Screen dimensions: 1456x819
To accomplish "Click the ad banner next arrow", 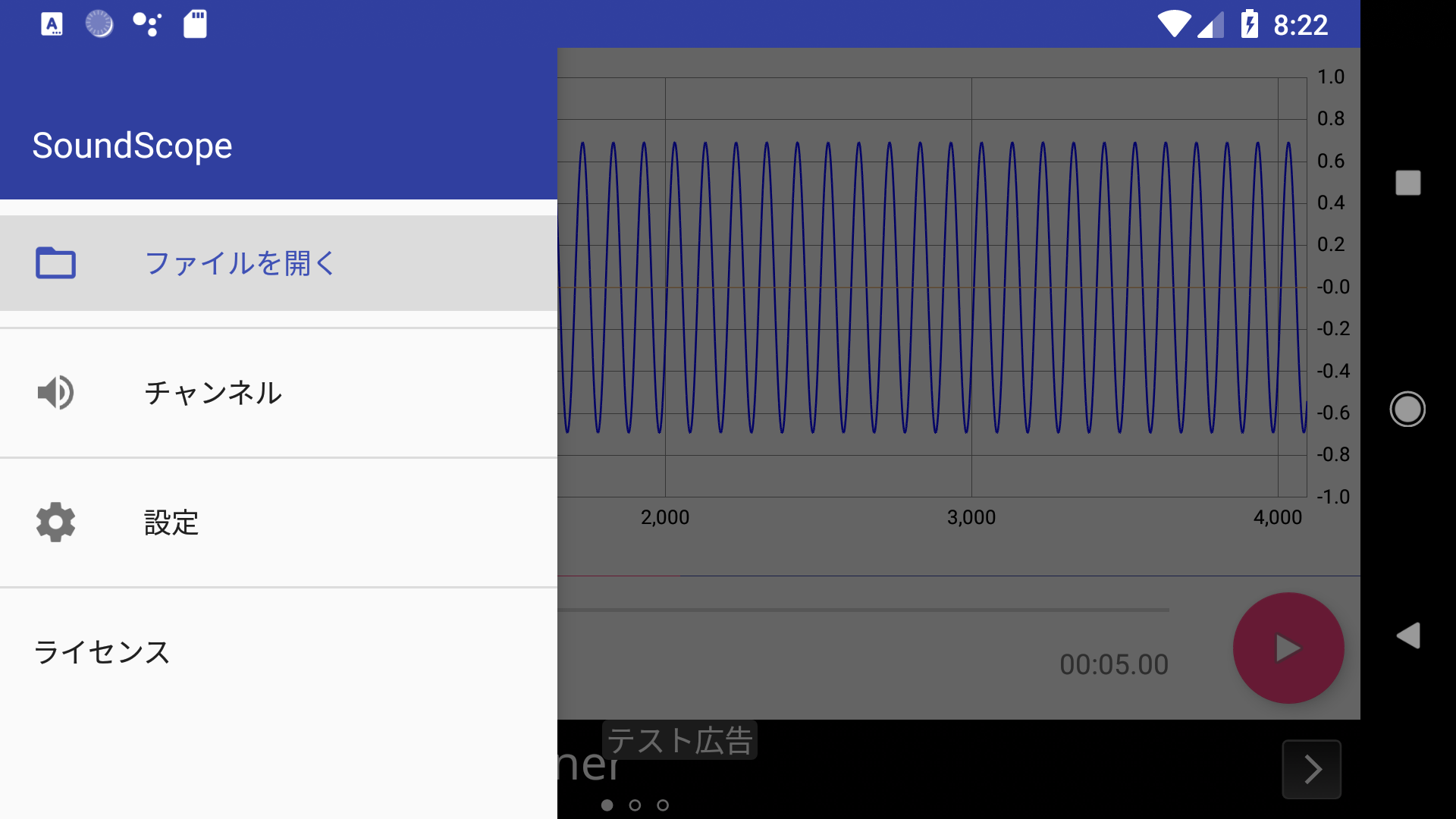I will coord(1311,769).
